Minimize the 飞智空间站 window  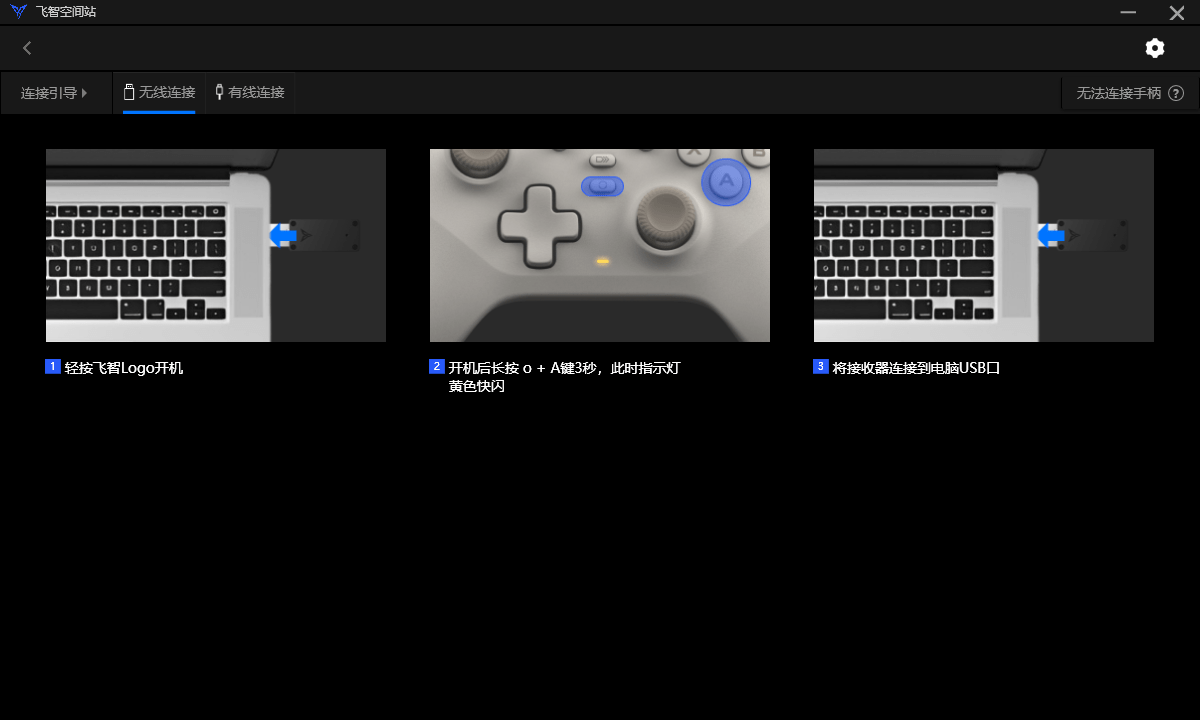[1128, 12]
